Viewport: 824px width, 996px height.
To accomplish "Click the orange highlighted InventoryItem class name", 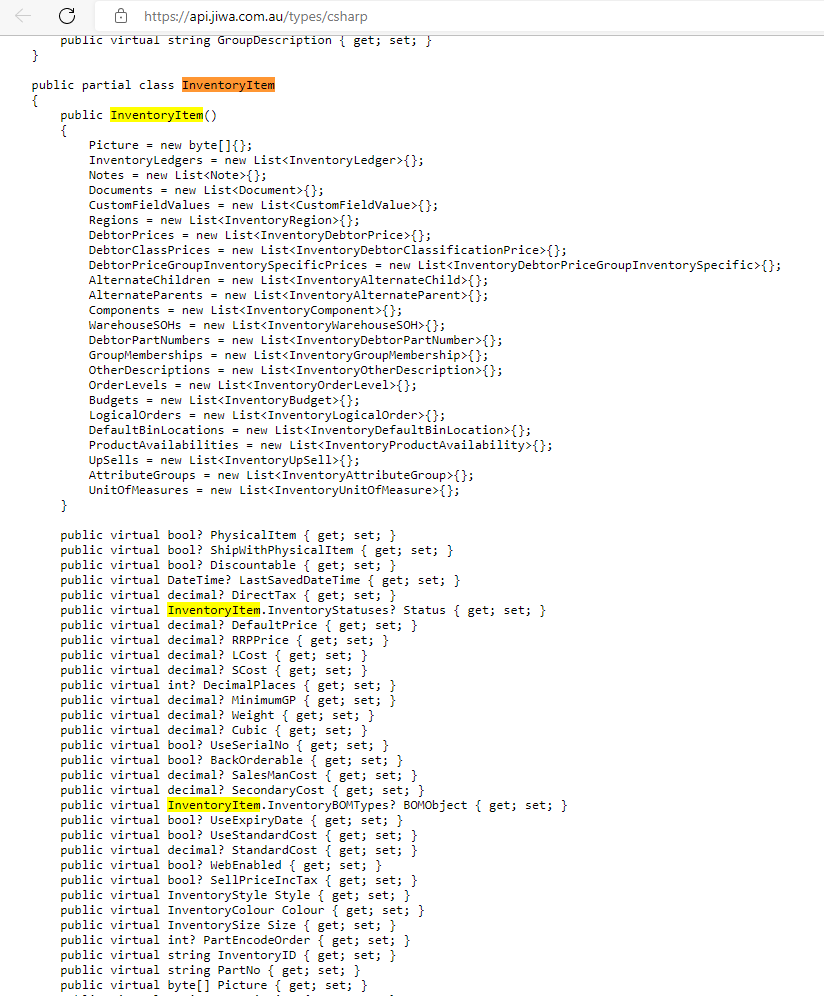I will (229, 85).
